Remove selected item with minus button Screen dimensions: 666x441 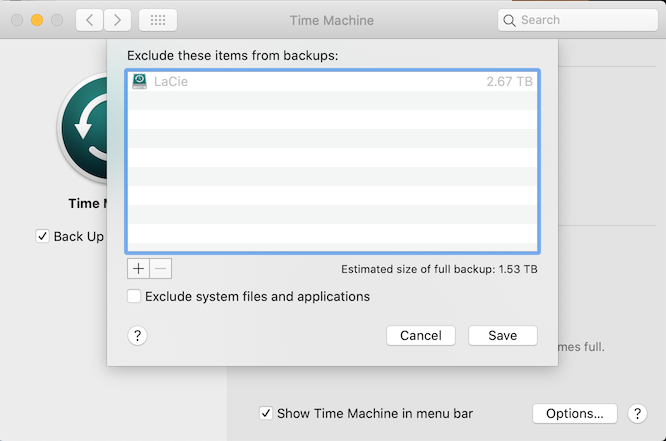(x=161, y=269)
